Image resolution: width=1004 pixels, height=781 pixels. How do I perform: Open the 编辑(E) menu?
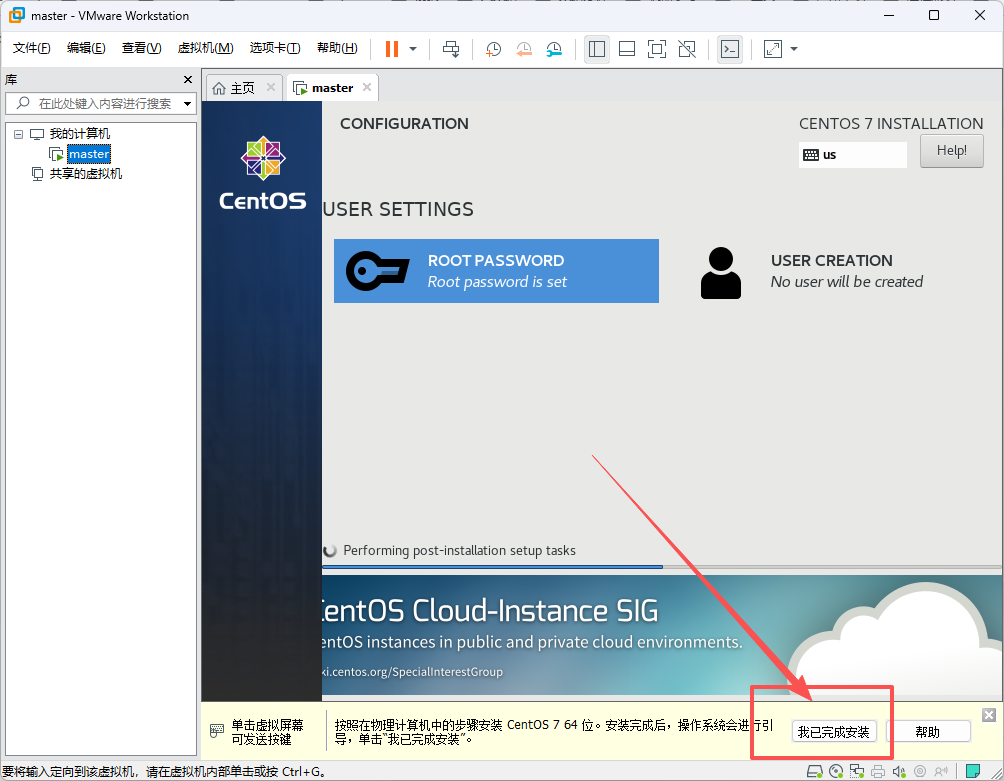point(86,48)
